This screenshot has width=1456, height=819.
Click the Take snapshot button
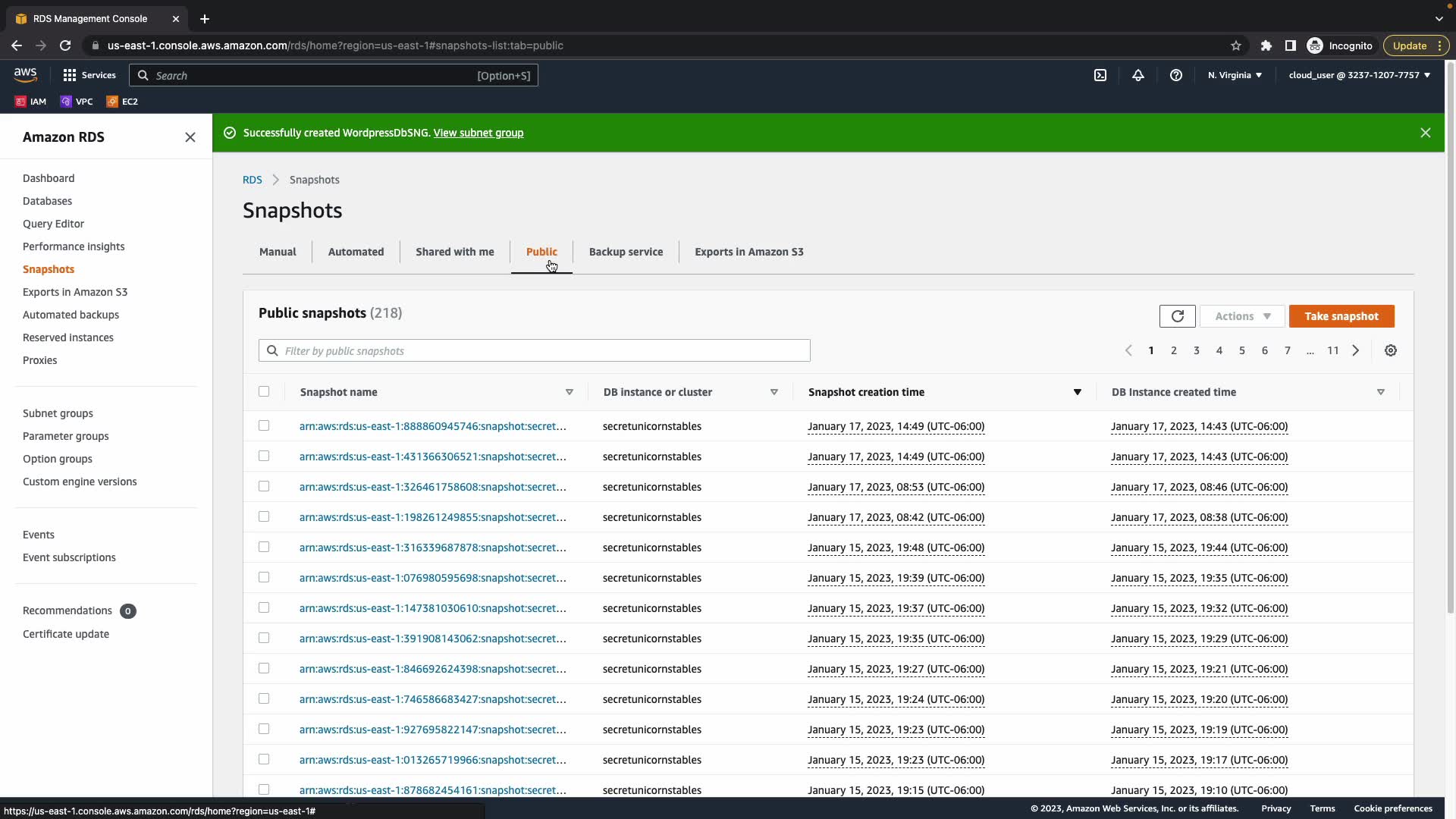click(1341, 316)
